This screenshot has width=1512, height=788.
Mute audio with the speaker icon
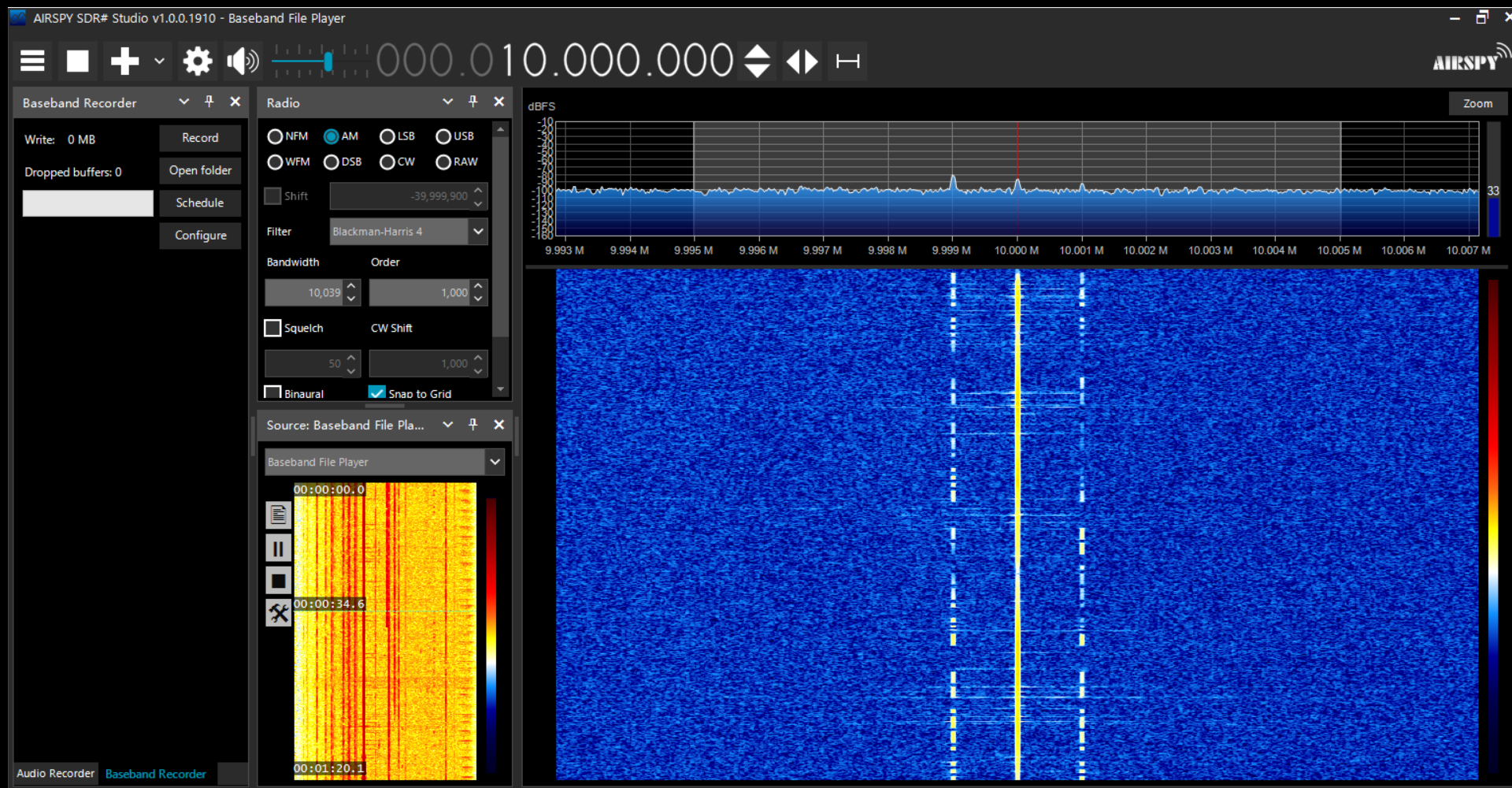243,61
